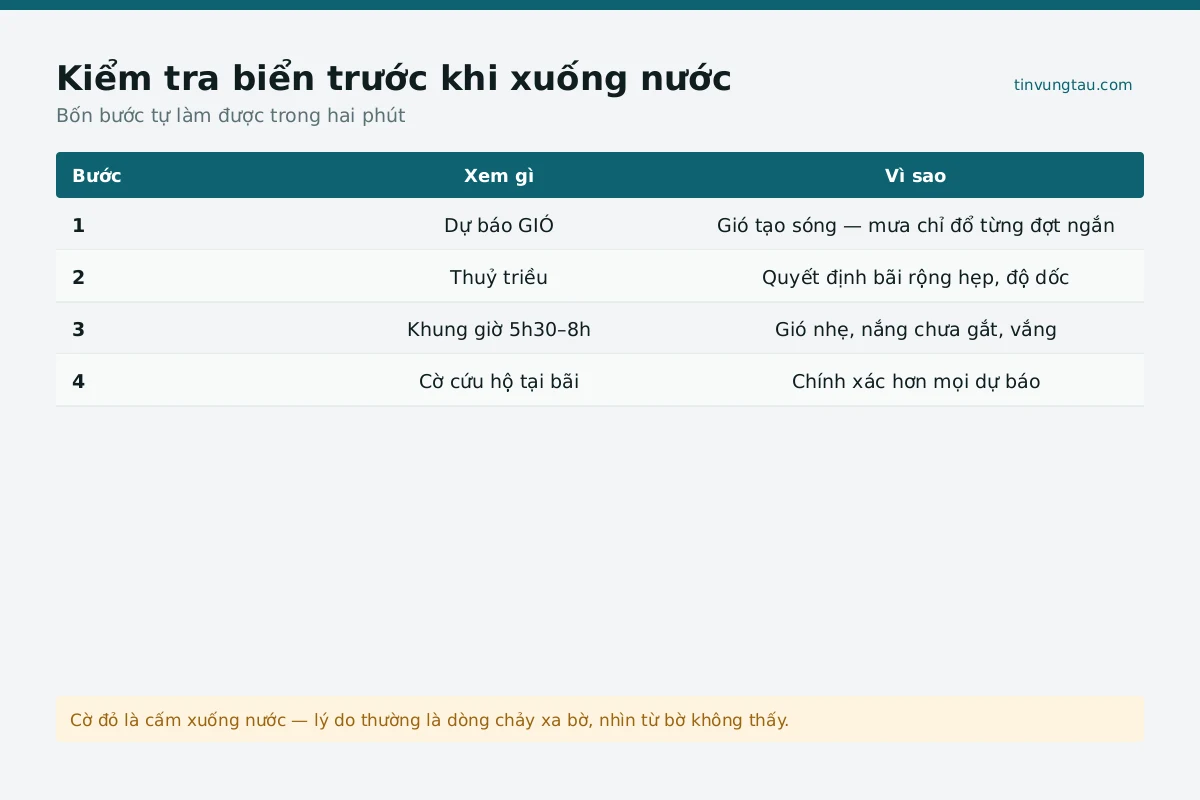Click step number 3 in table
The width and height of the screenshot is (1200, 800).
78,329
